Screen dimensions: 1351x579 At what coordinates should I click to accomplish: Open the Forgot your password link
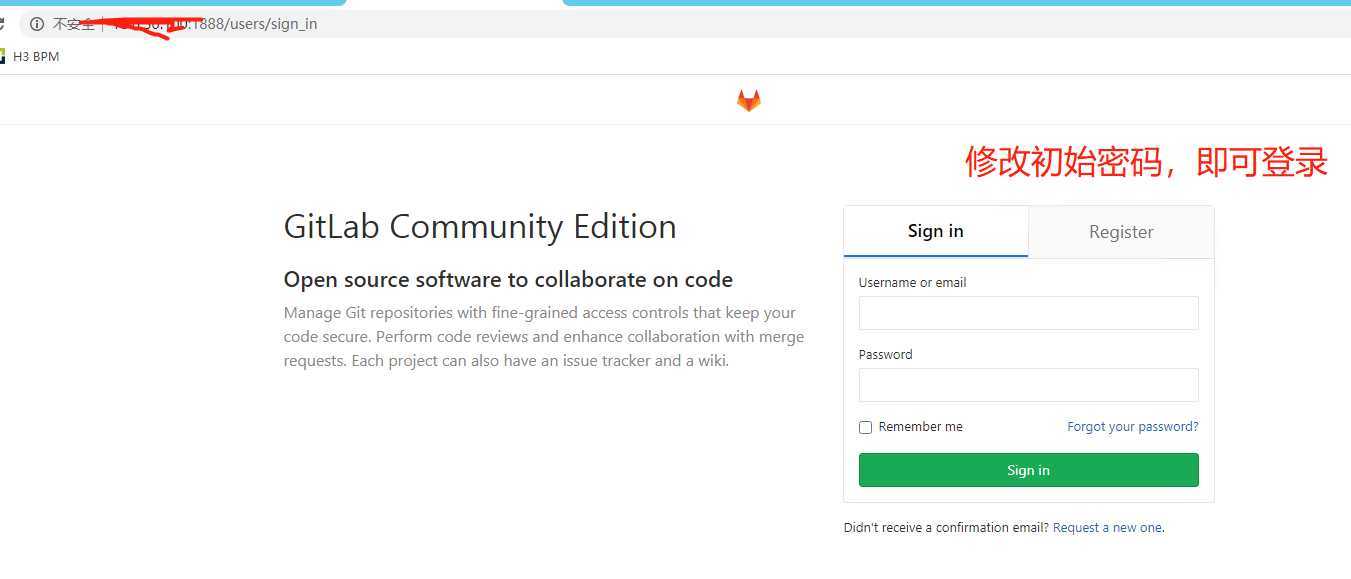coord(1133,427)
